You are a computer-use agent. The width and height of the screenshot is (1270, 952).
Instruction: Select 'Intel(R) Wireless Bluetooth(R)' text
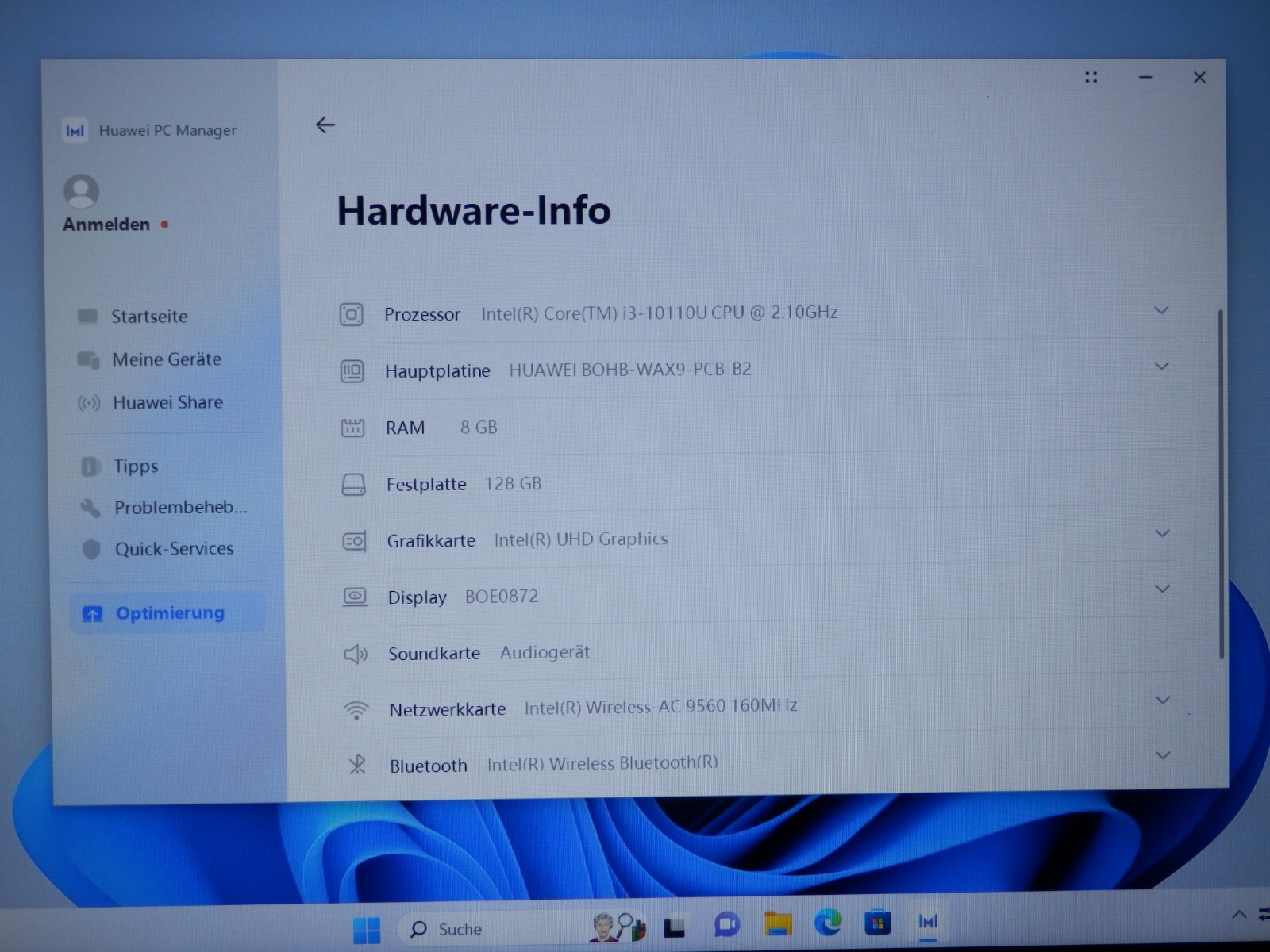point(602,763)
